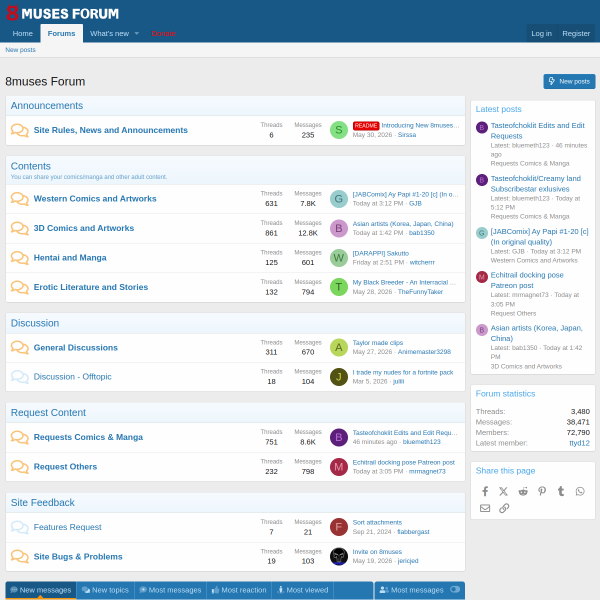The image size is (600, 600).
Task: Click Requests Comics & Manga forum icon
Action: [x=20, y=437]
